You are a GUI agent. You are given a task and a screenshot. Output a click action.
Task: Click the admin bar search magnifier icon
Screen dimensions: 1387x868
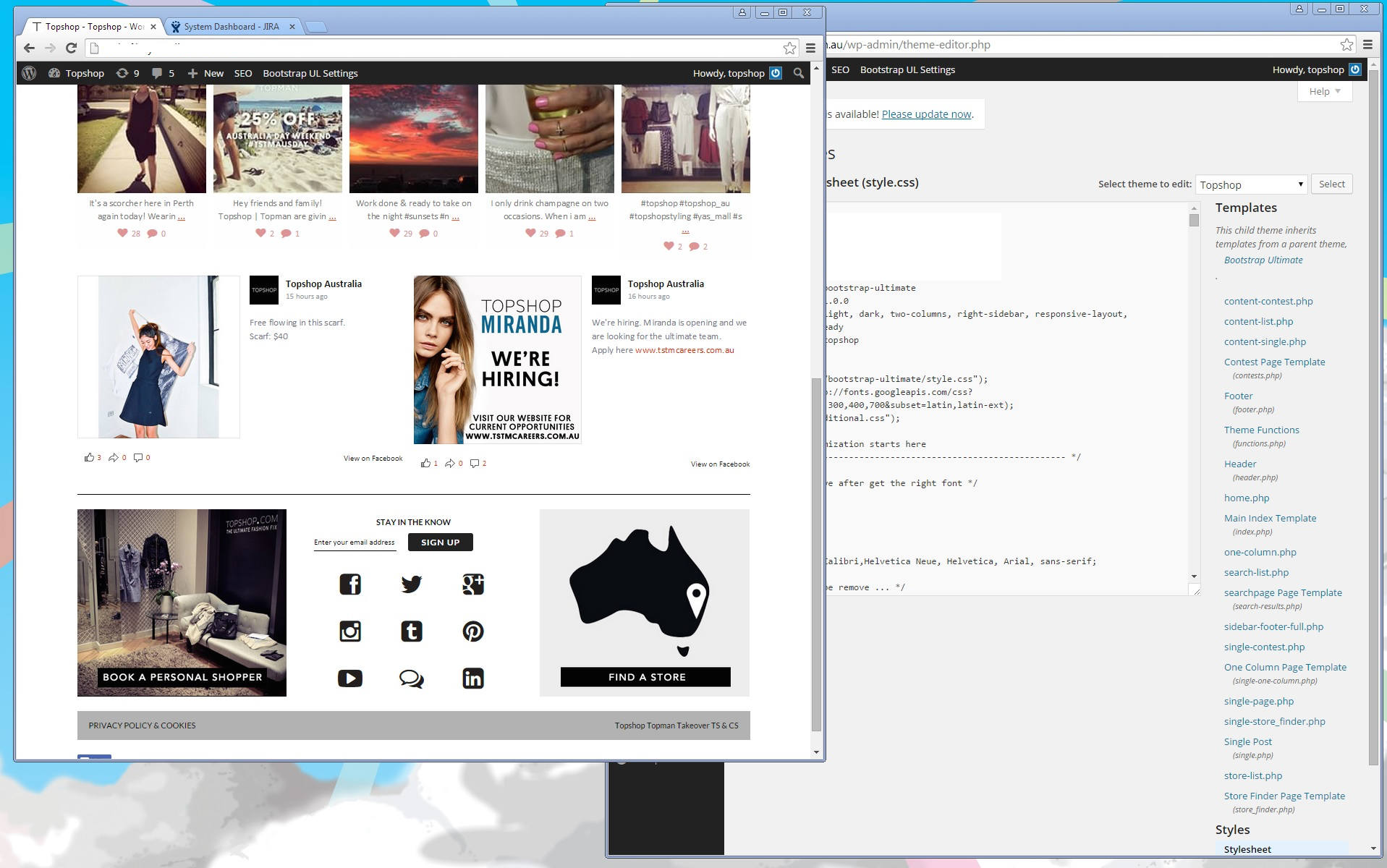798,73
